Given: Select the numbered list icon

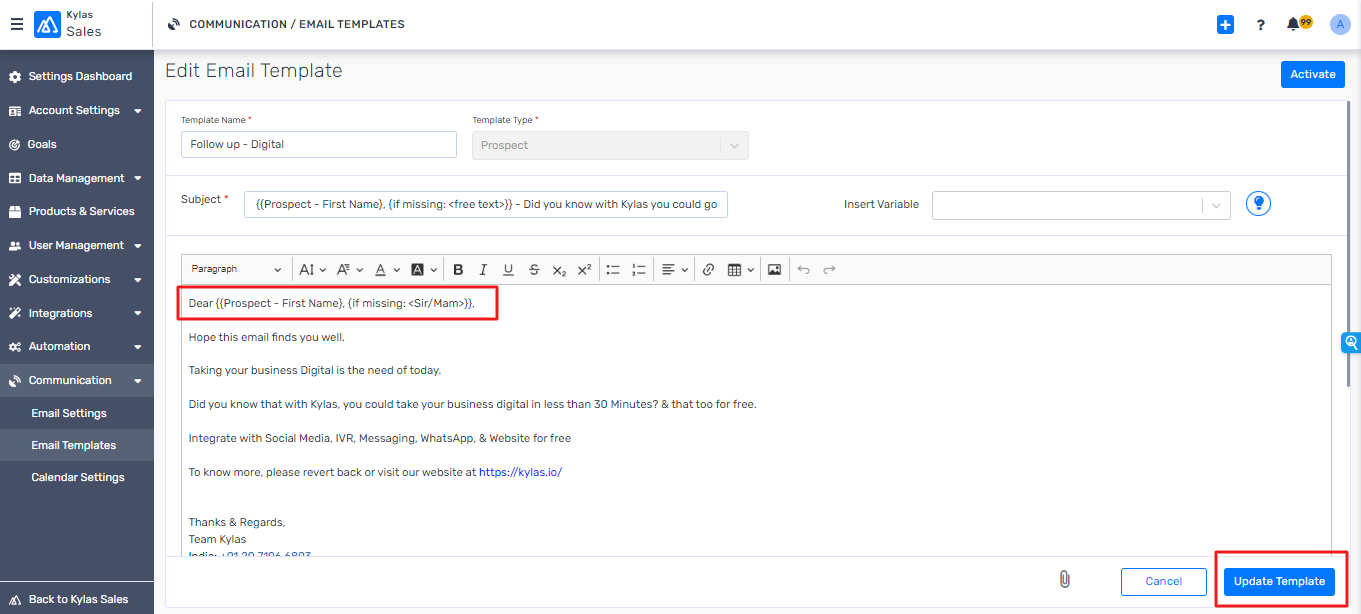Looking at the screenshot, I should tap(639, 269).
